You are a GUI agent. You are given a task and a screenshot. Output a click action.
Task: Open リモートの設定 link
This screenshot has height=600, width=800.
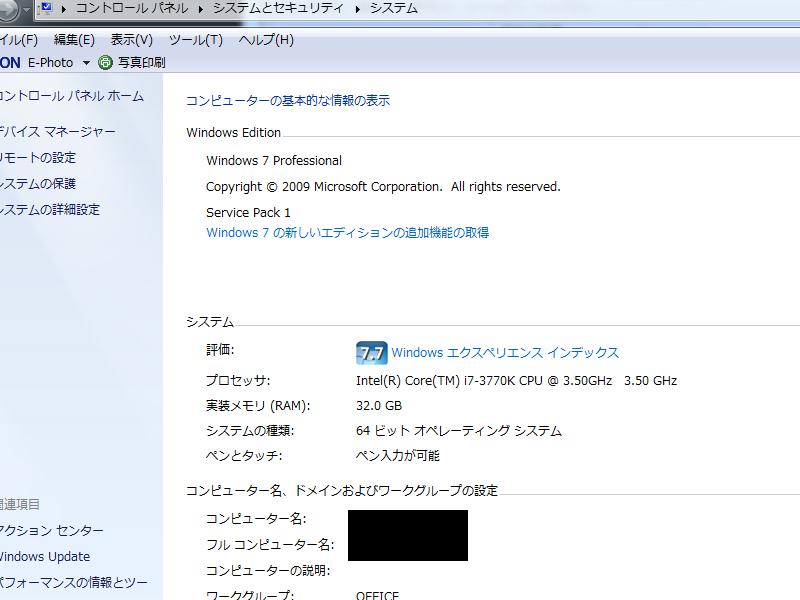point(38,158)
